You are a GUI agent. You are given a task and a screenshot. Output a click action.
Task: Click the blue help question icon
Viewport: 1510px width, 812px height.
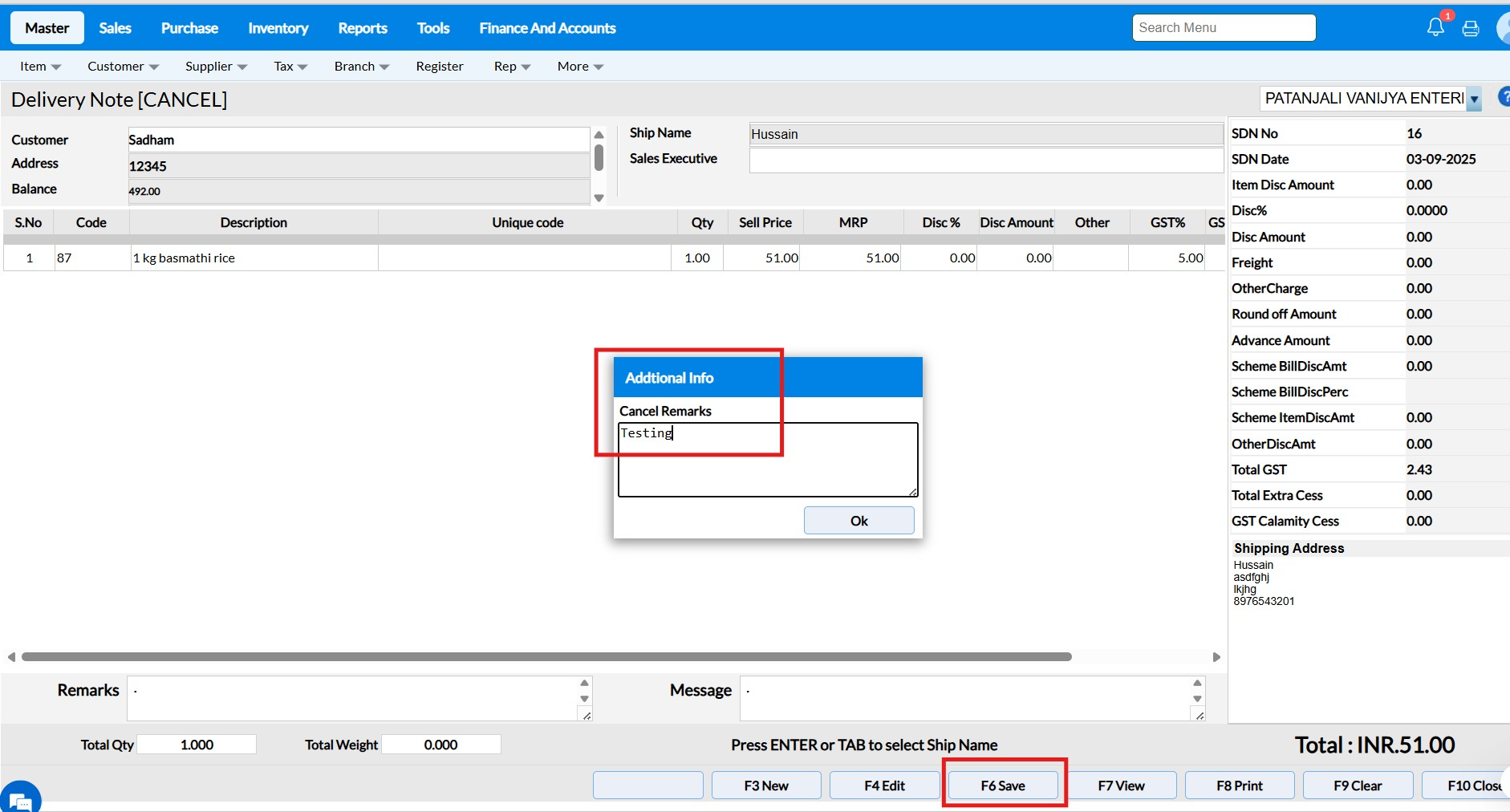(x=1504, y=98)
